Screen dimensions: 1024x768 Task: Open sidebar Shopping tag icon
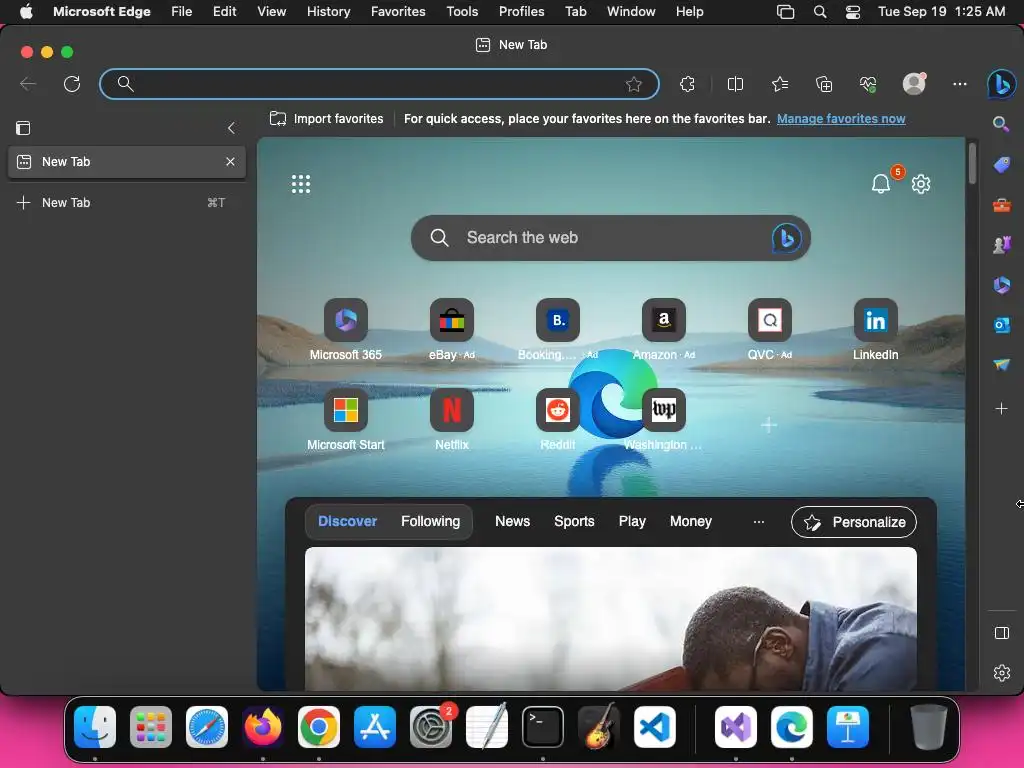pyautogui.click(x=1001, y=164)
